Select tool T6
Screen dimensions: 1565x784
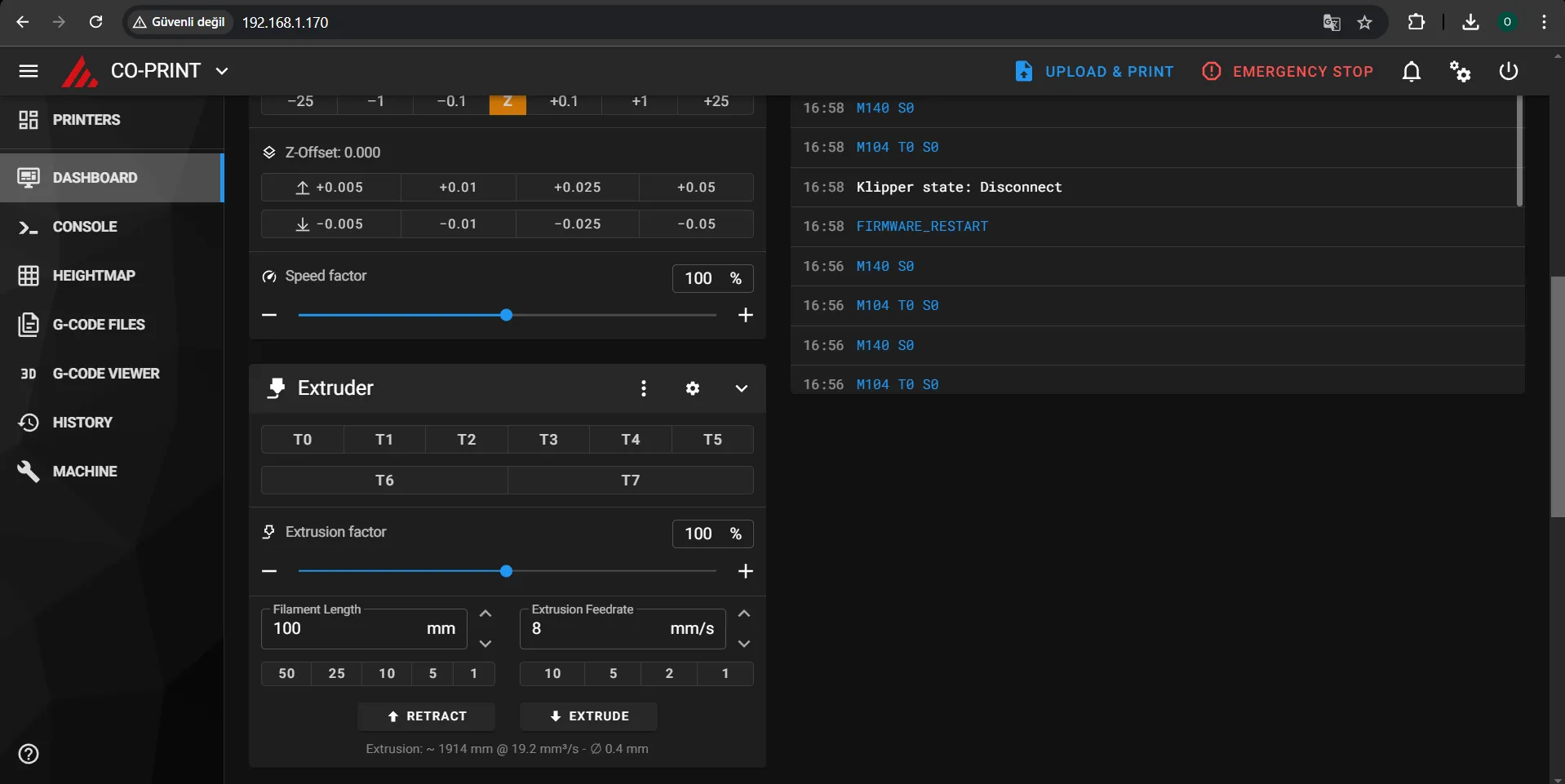coord(384,481)
